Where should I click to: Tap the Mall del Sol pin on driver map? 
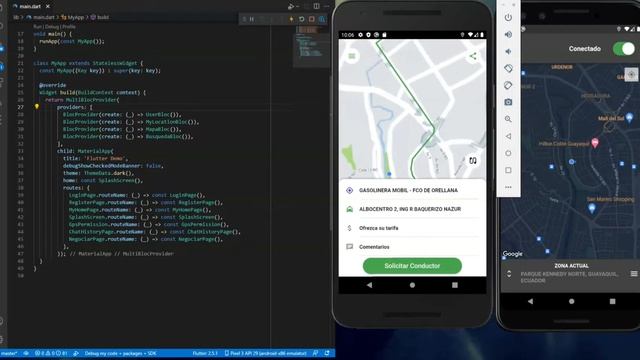click(x=629, y=118)
